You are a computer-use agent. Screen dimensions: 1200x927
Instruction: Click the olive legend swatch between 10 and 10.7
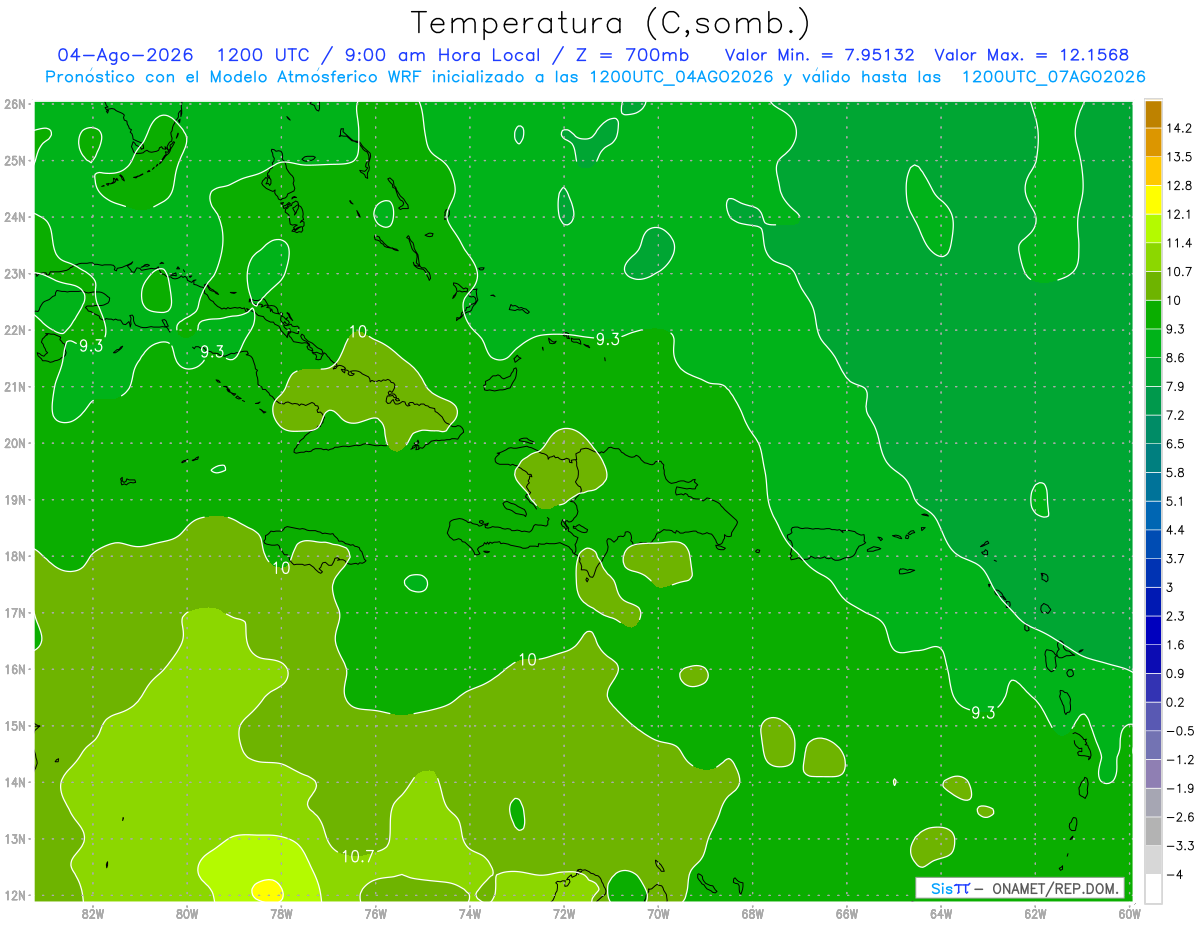click(x=1153, y=286)
